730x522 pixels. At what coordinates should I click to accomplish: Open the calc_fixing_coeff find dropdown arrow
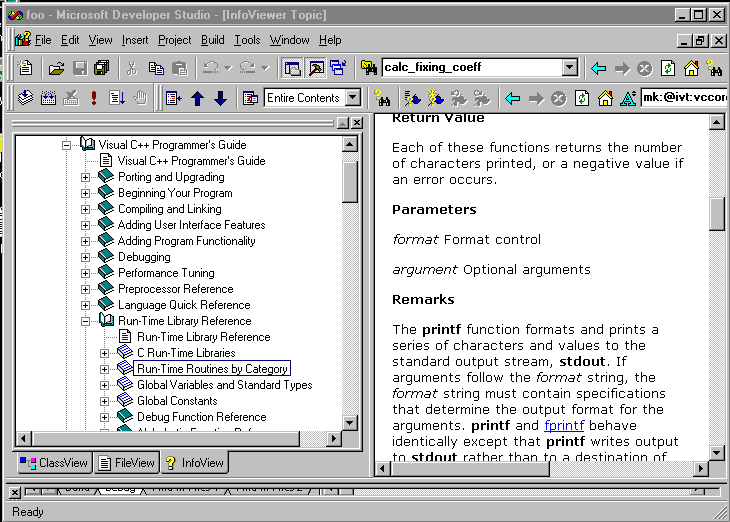pyautogui.click(x=569, y=68)
